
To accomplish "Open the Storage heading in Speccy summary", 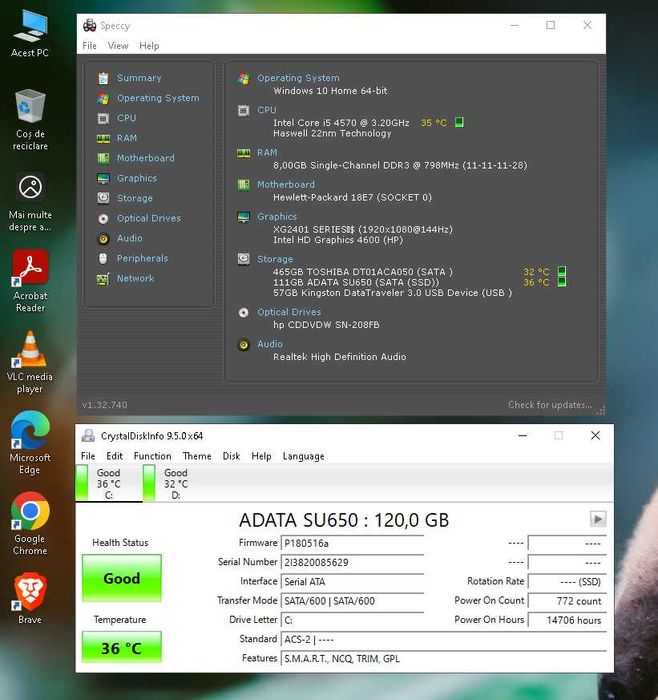I will (275, 259).
